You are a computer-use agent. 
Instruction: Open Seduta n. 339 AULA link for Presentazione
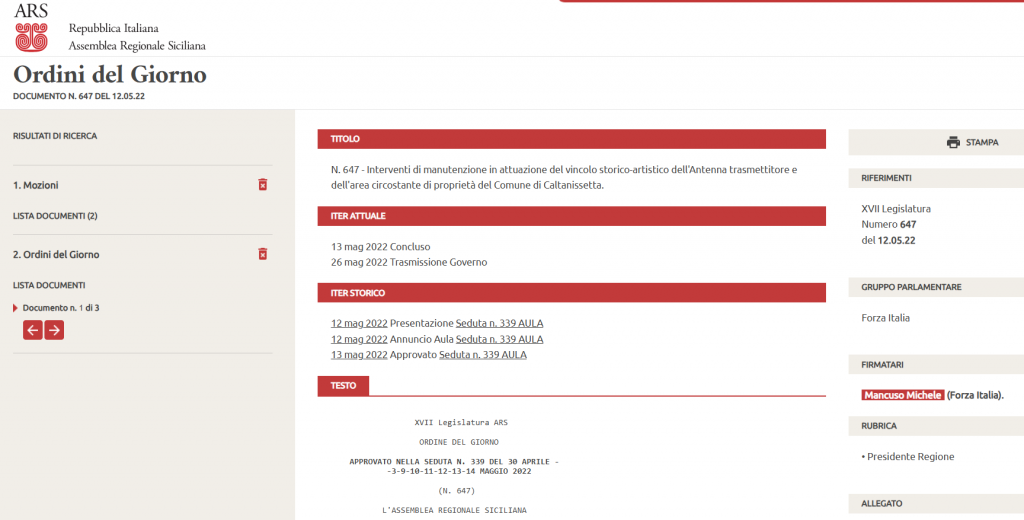pos(499,323)
